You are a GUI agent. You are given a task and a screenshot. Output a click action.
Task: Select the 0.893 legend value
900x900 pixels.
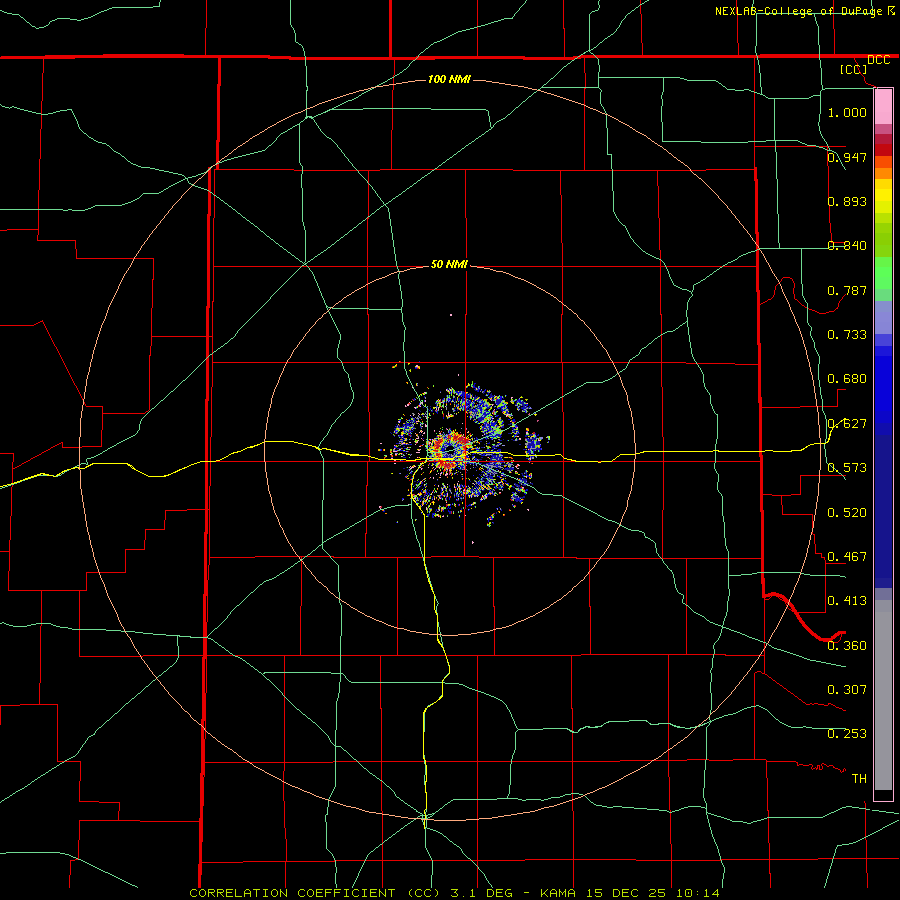(x=847, y=201)
